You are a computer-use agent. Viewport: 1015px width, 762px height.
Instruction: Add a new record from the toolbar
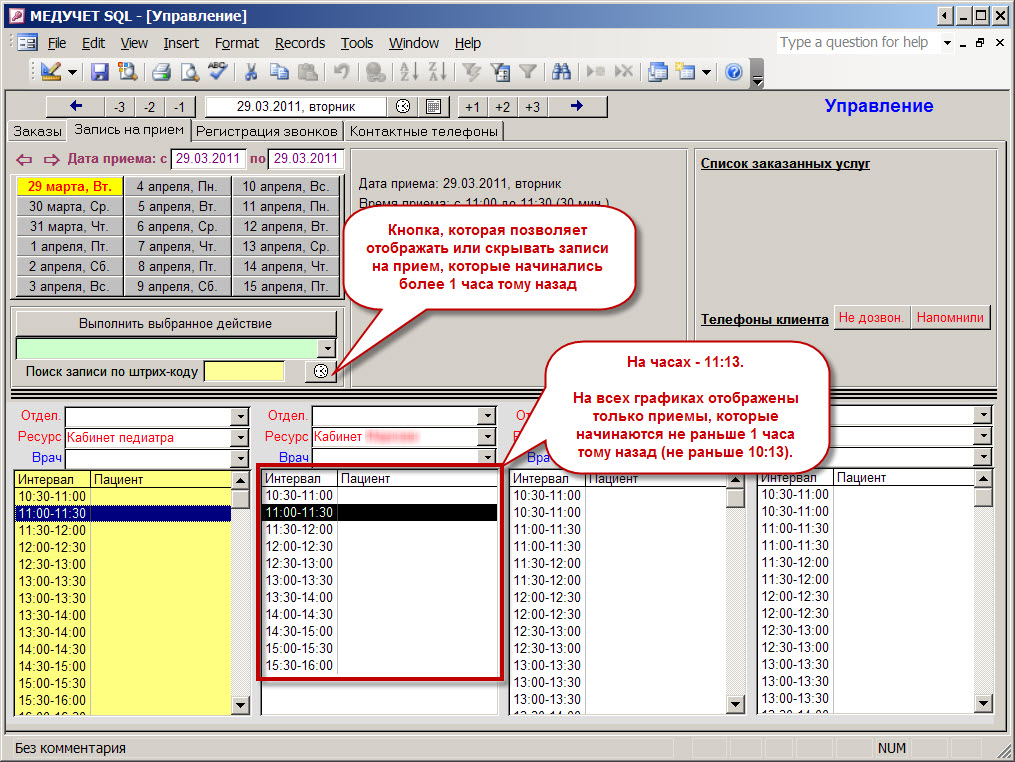tap(595, 71)
